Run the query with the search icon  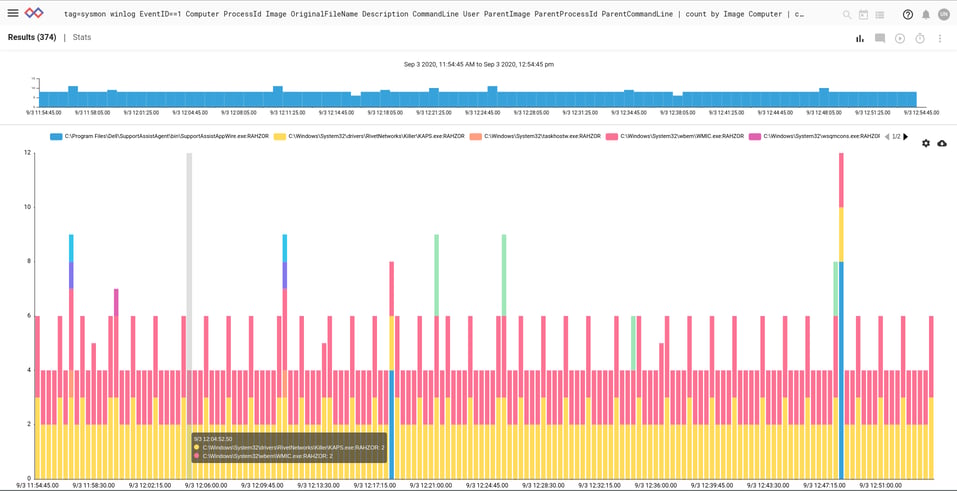[x=847, y=15]
